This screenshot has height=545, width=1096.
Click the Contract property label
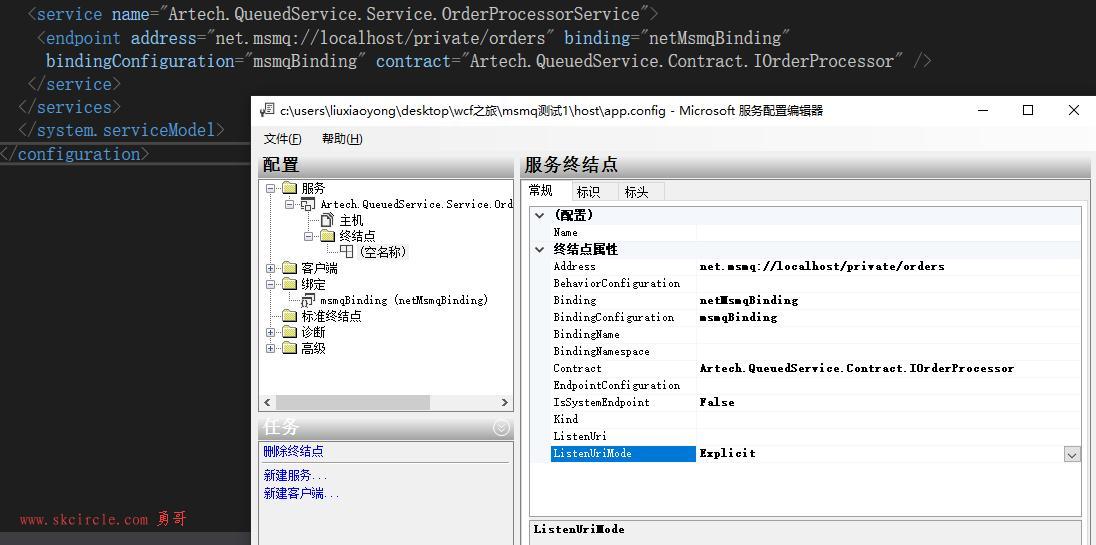(577, 368)
